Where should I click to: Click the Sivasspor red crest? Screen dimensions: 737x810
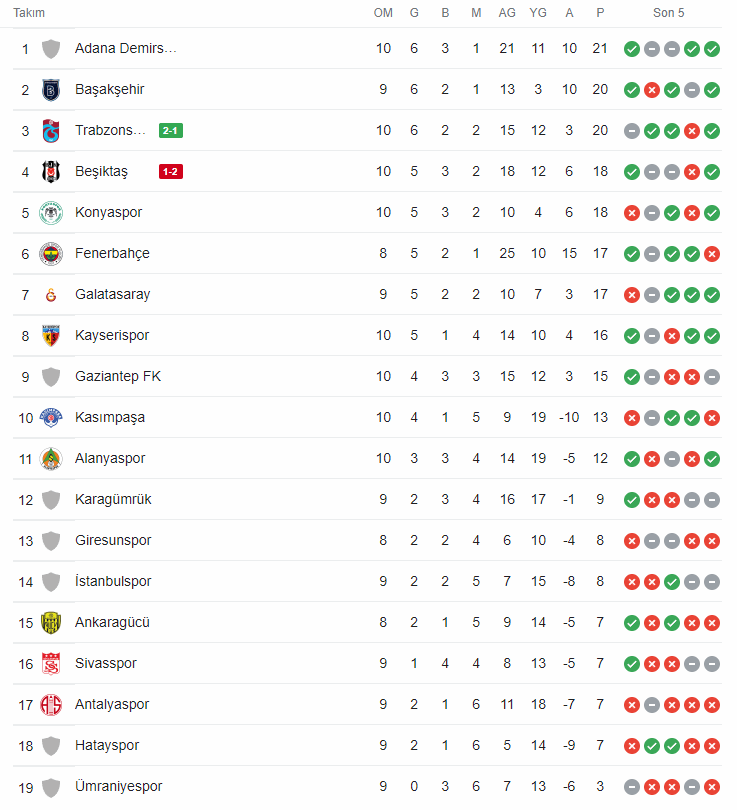tap(51, 664)
